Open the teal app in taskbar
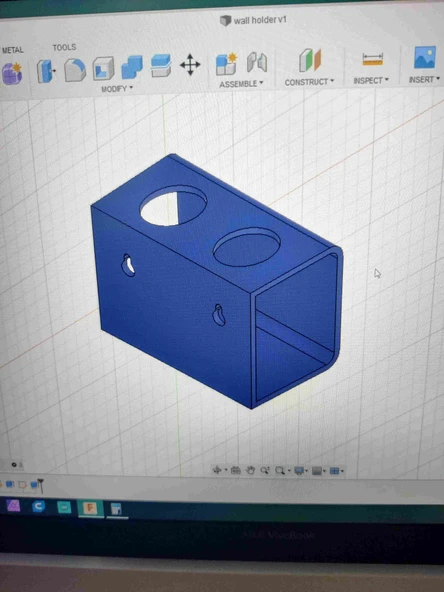This screenshot has height=592, width=444. pyautogui.click(x=64, y=507)
